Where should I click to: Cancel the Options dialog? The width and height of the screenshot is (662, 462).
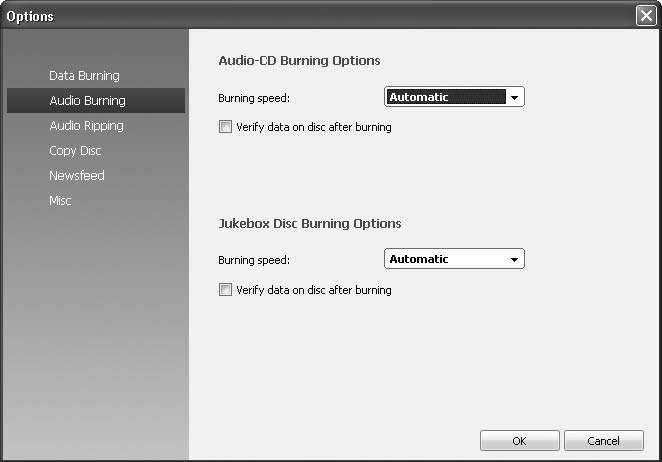pos(603,441)
